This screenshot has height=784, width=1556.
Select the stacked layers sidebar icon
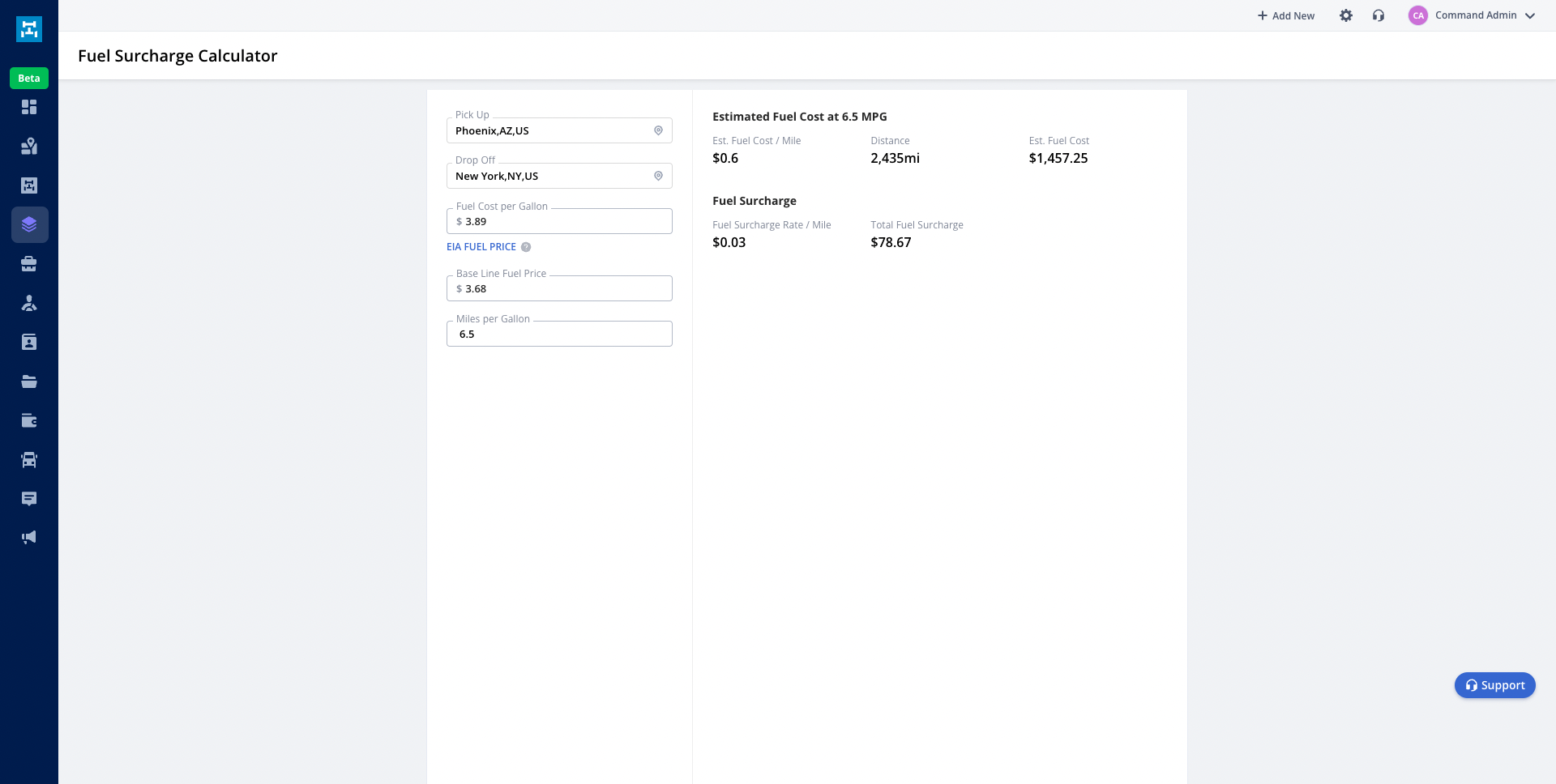click(29, 224)
